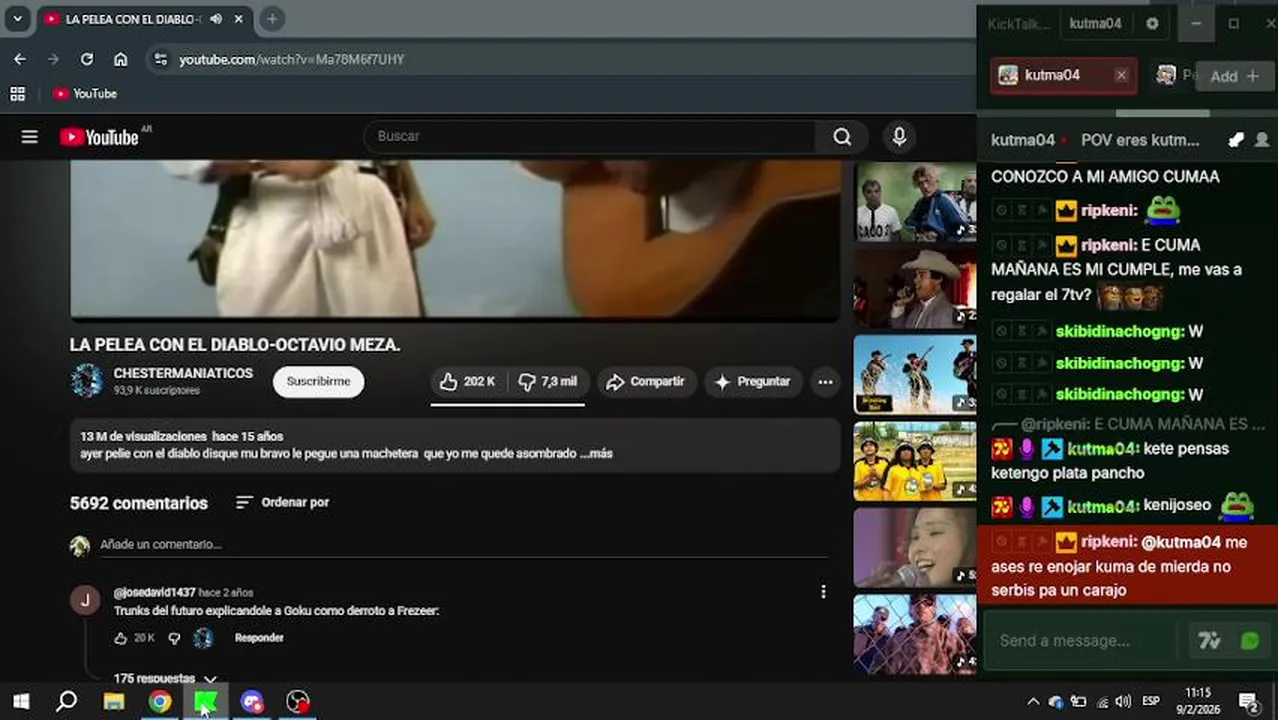Click ripkeni's highlighted @kutma04 message

[x=1127, y=566]
